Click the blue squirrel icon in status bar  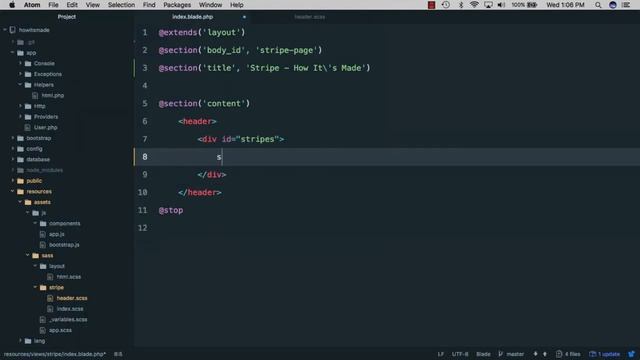coord(631,354)
